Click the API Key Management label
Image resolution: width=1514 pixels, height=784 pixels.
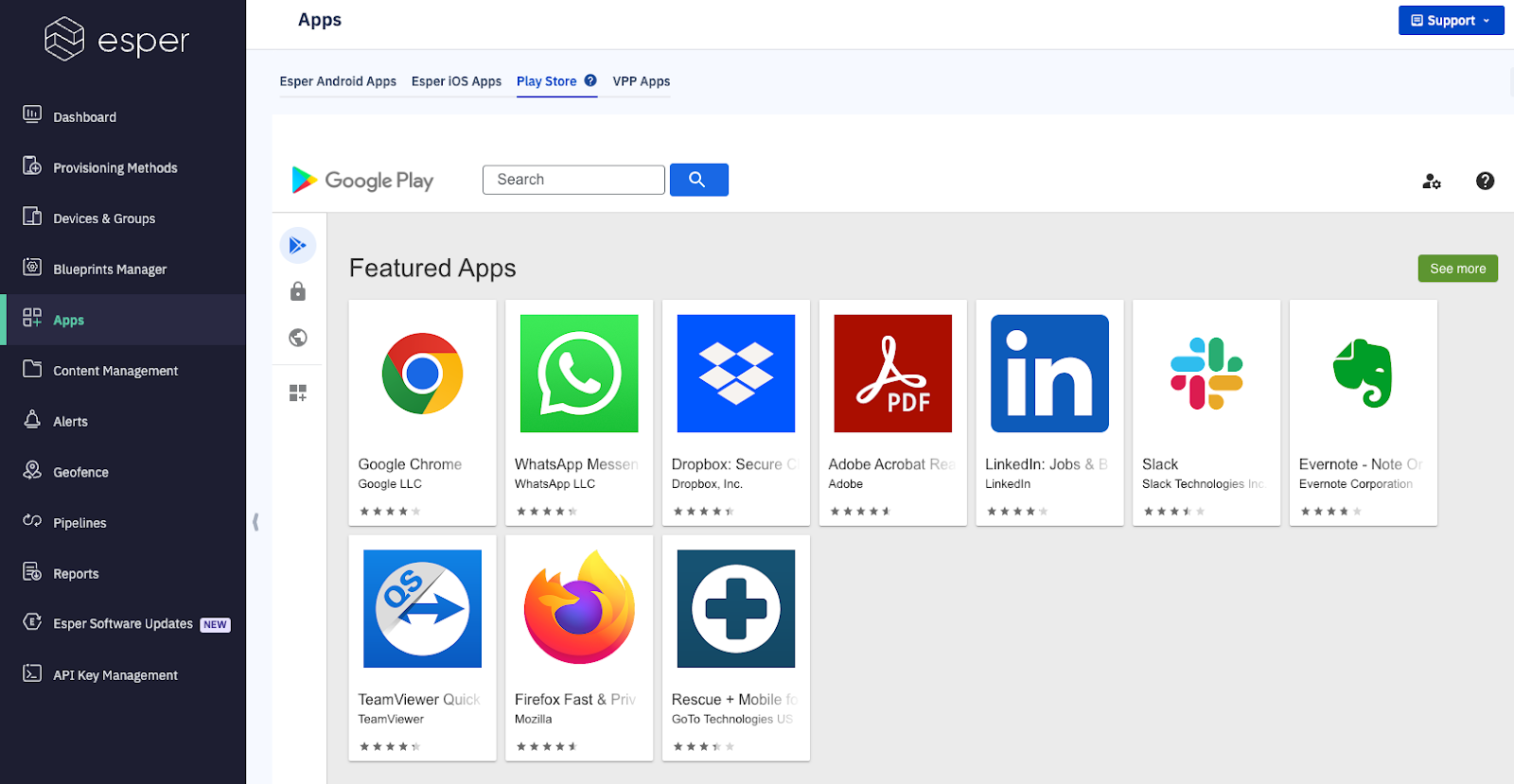coord(115,675)
